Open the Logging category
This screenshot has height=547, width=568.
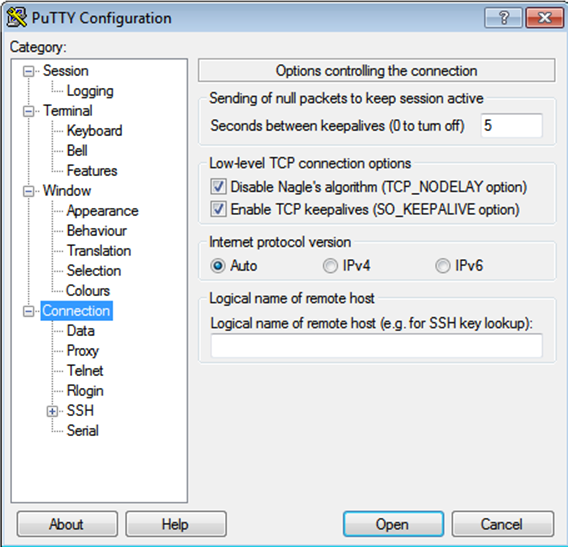point(90,91)
